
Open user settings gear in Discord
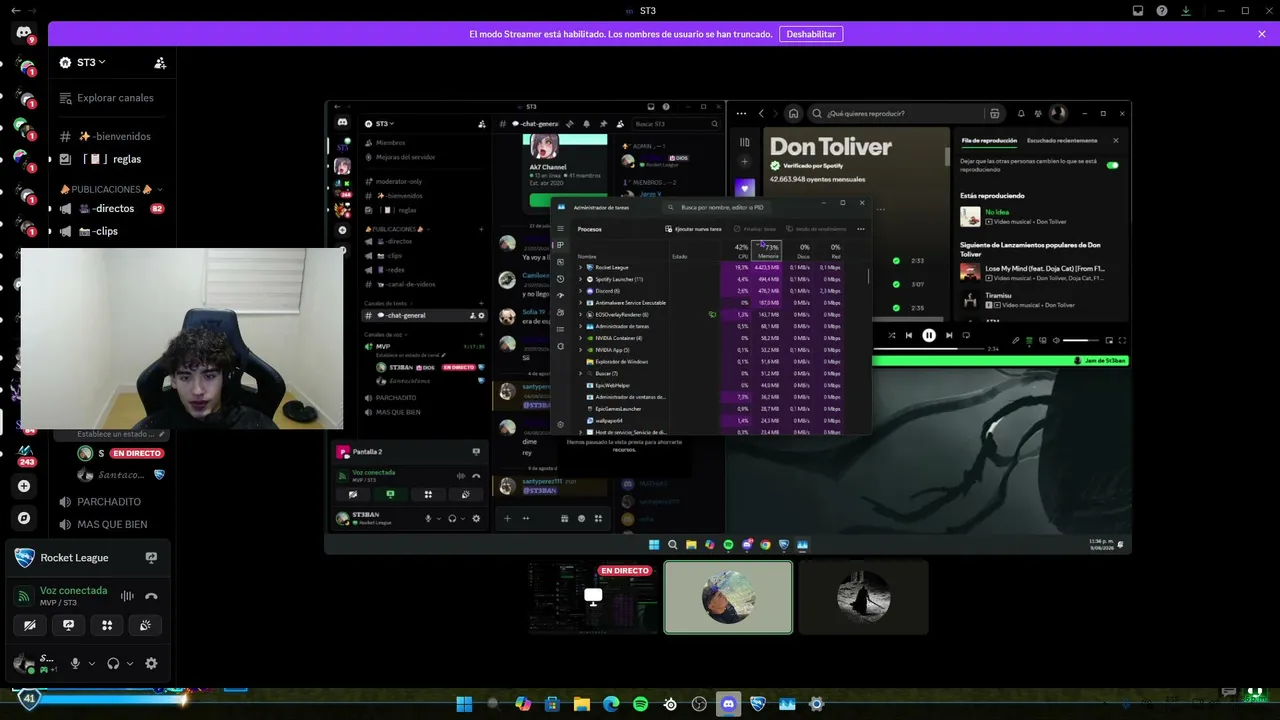151,663
